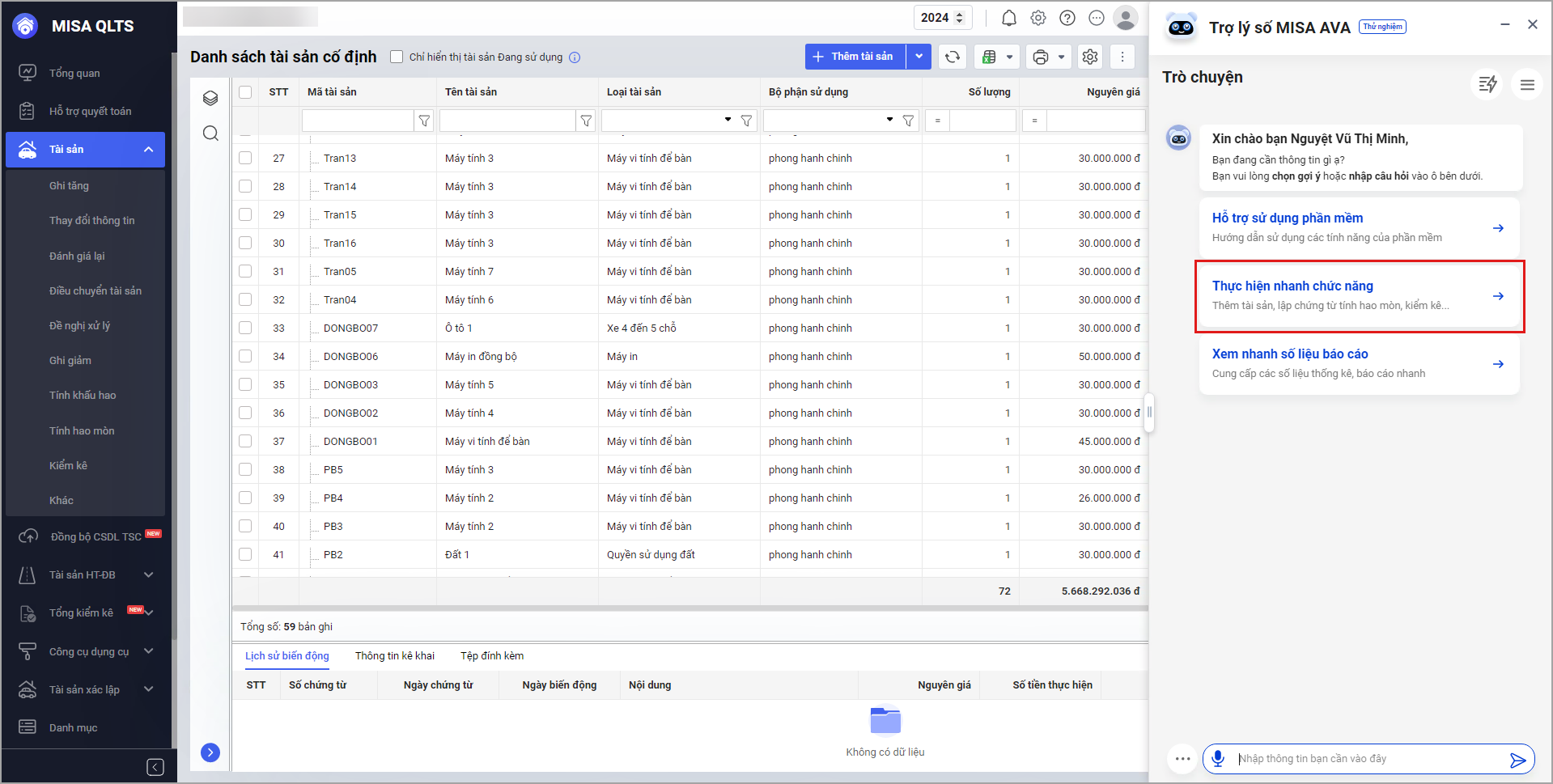Click the microphone icon in chat
Screen dimensions: 1553x784
pyautogui.click(x=1218, y=759)
